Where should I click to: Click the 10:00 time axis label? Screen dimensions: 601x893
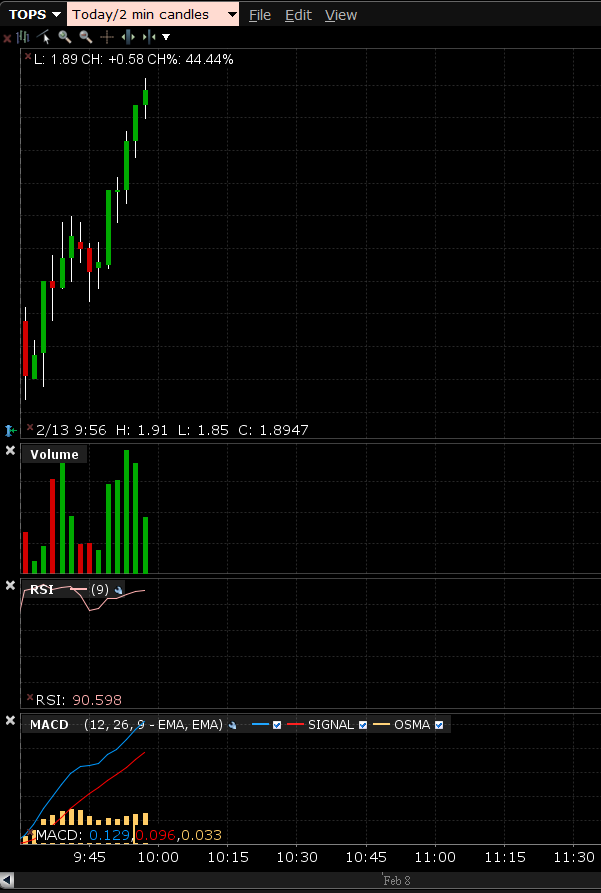pyautogui.click(x=158, y=857)
